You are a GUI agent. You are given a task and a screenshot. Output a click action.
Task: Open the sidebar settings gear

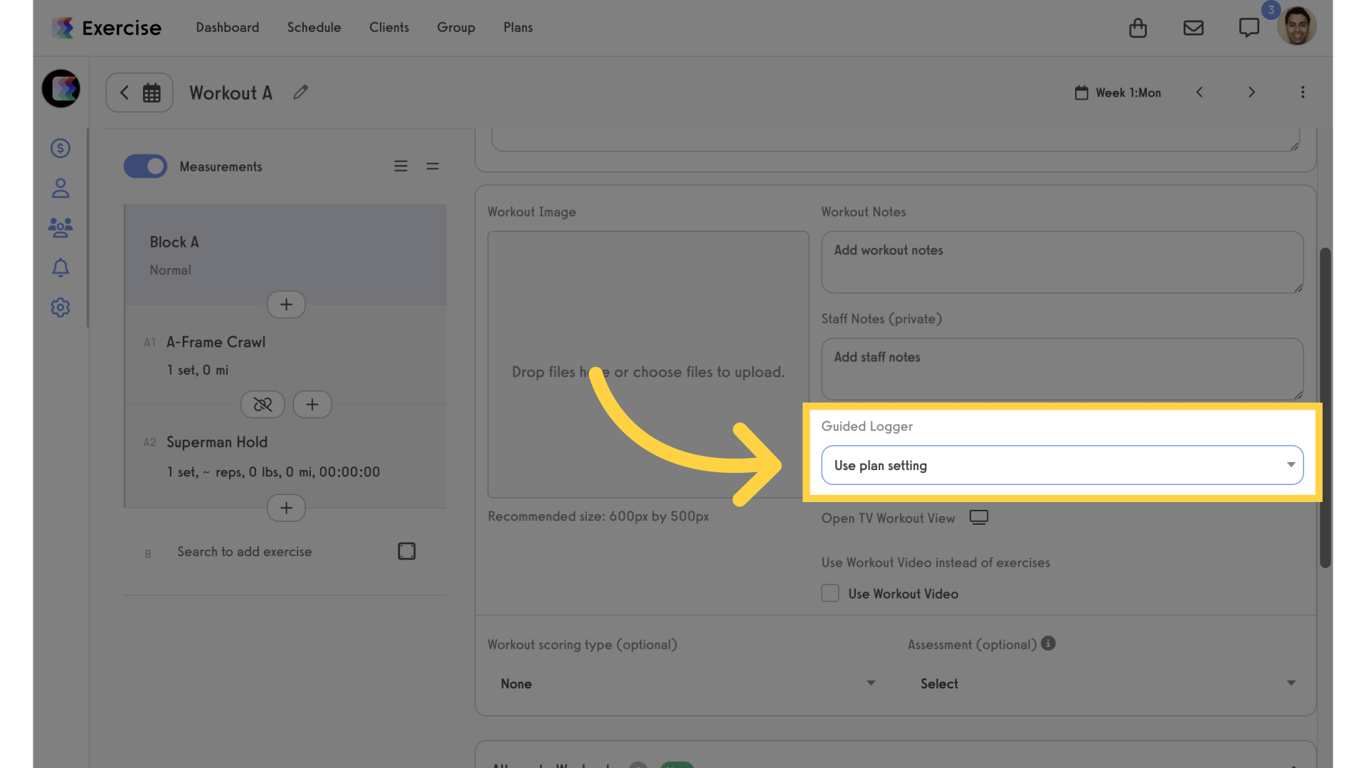tap(60, 307)
